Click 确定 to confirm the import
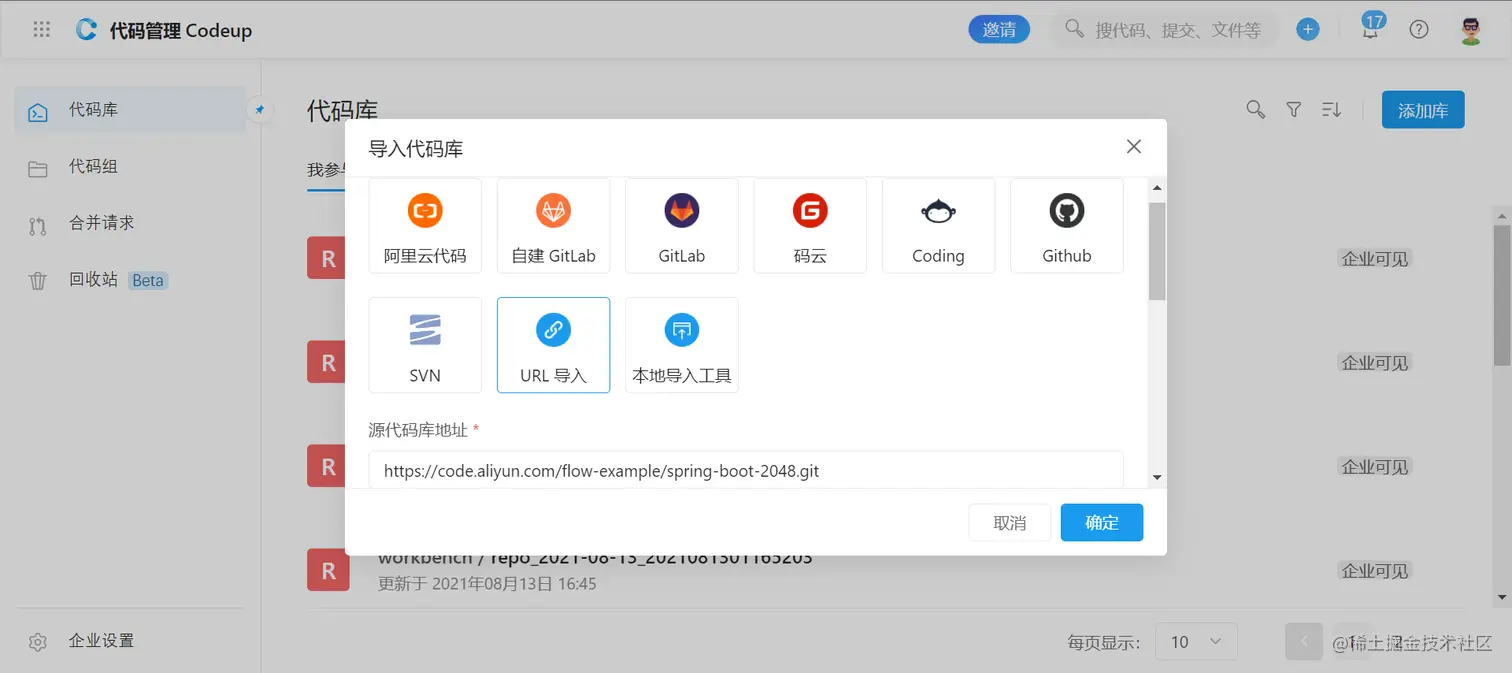Image resolution: width=1512 pixels, height=673 pixels. coord(1102,523)
